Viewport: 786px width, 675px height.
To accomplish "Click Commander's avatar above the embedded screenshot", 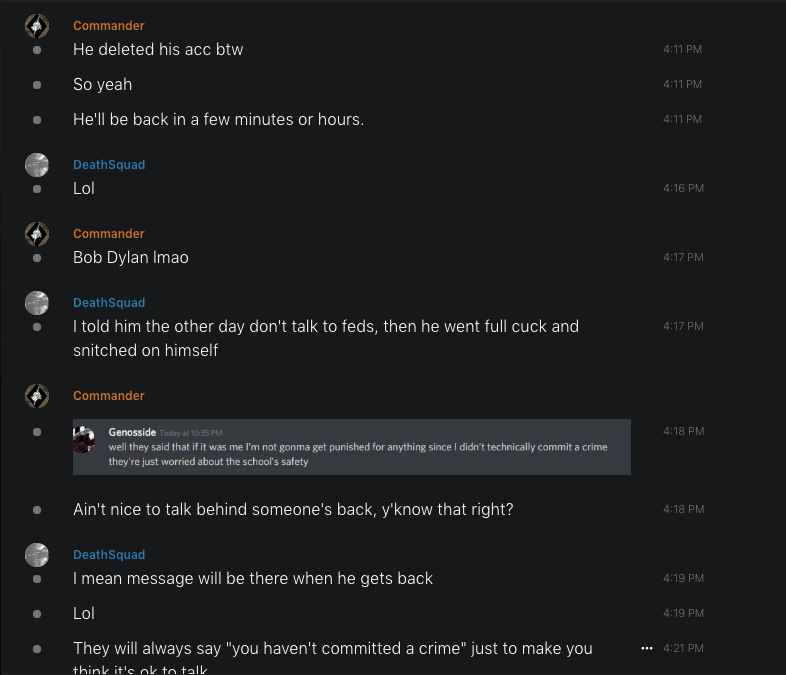I will [x=37, y=396].
